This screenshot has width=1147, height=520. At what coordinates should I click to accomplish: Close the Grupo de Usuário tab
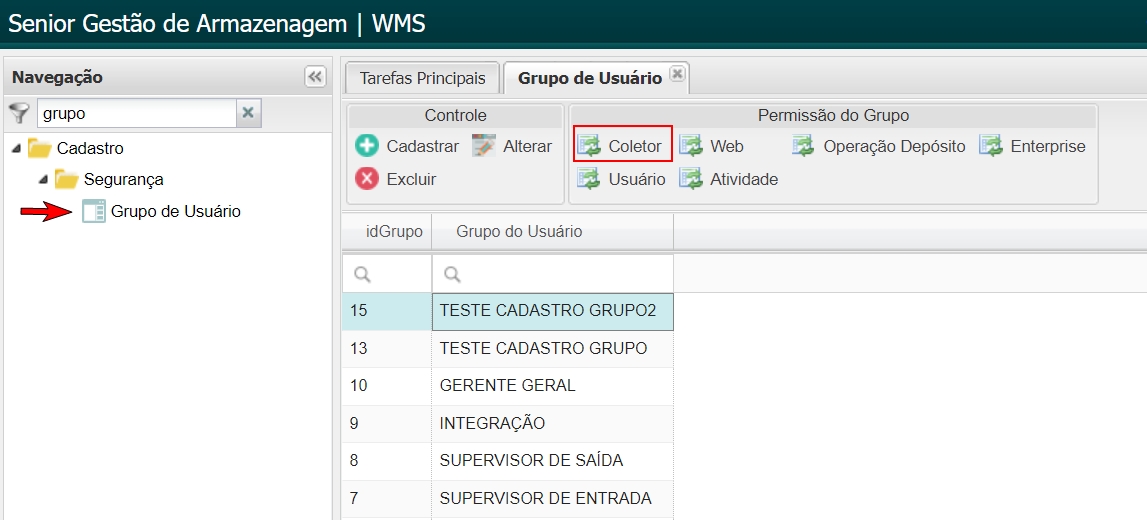[x=677, y=73]
